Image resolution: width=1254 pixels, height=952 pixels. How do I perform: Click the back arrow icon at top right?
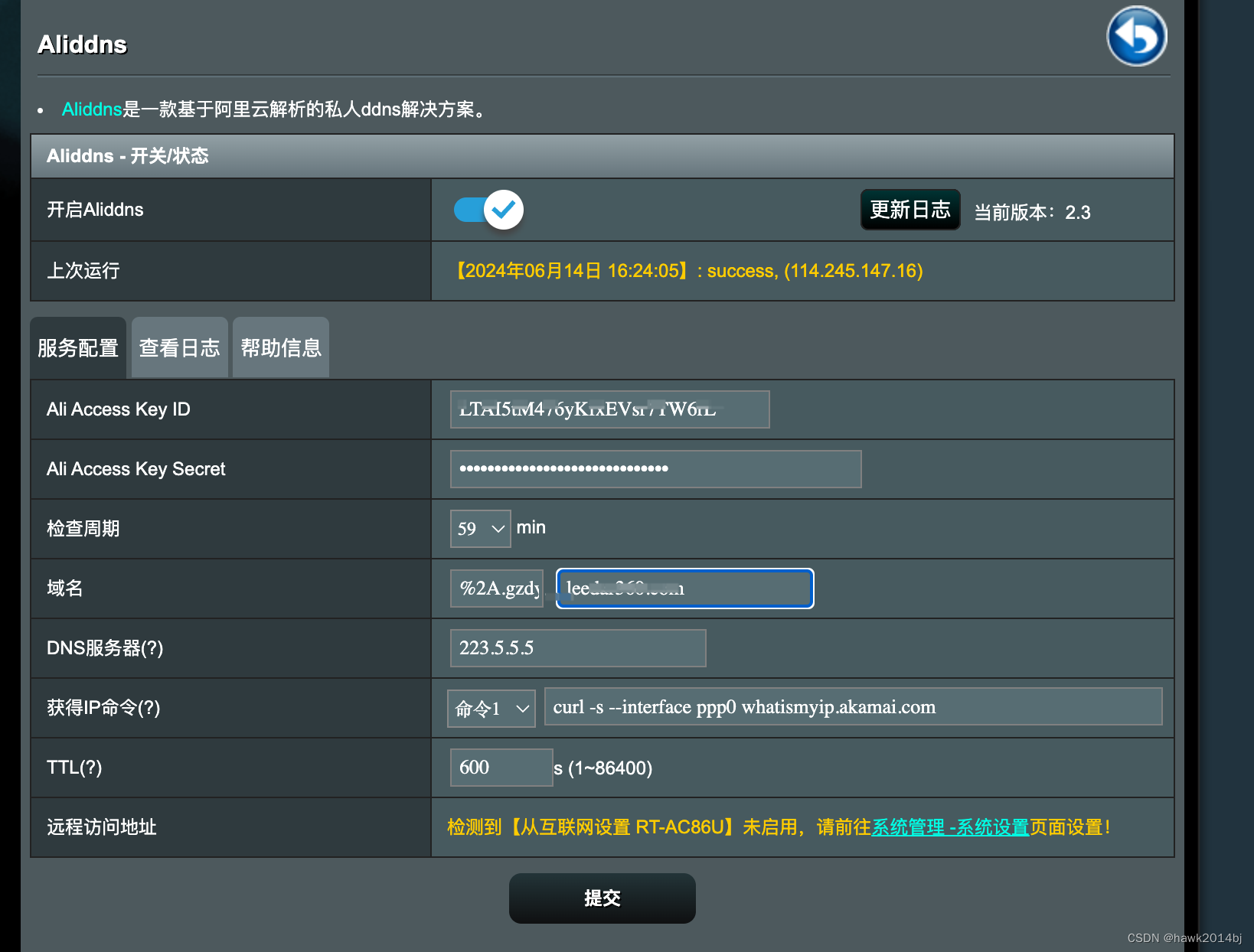(x=1136, y=36)
